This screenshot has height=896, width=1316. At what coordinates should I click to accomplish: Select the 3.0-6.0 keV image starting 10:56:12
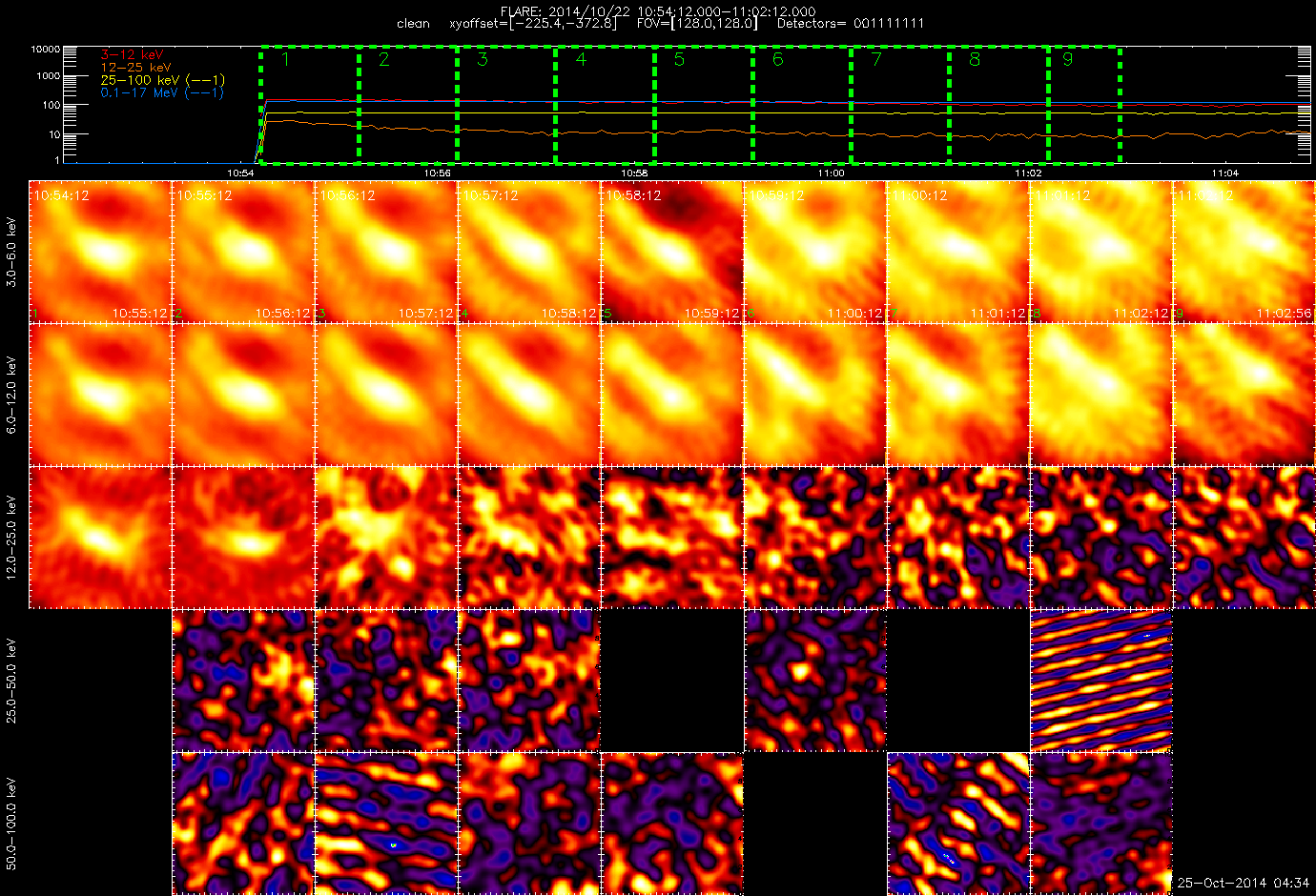pyautogui.click(x=386, y=251)
